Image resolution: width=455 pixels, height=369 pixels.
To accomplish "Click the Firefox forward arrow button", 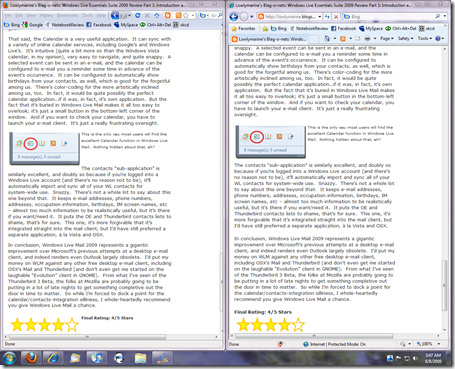I will (x=123, y=16).
